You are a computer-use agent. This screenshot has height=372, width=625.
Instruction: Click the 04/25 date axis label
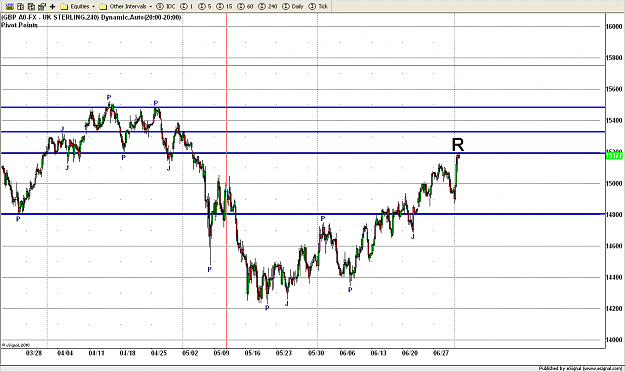click(x=159, y=353)
